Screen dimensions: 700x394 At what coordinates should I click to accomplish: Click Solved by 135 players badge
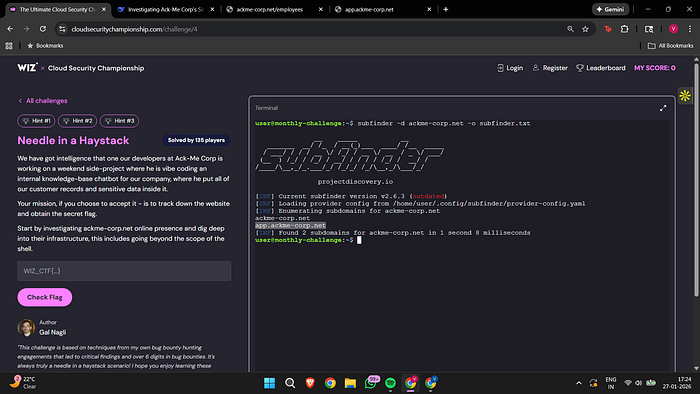pyautogui.click(x=196, y=140)
